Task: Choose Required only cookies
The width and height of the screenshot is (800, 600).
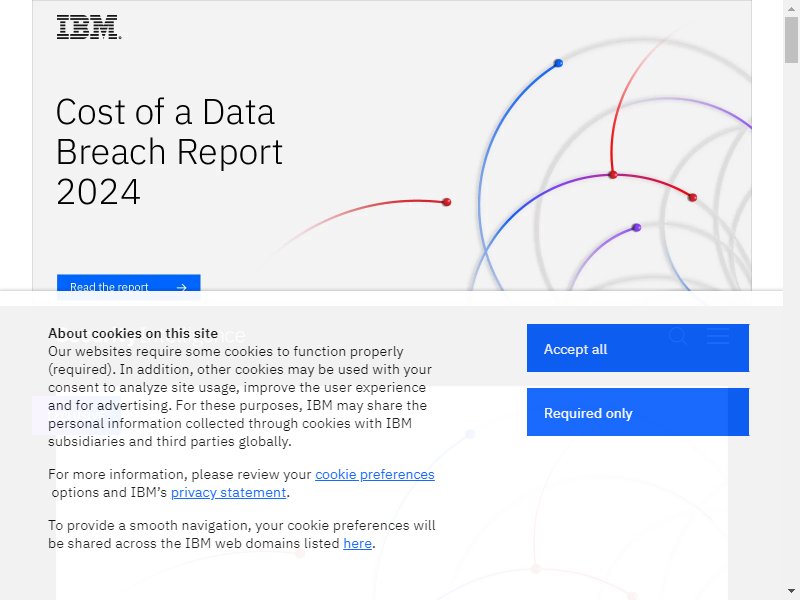Action: point(638,412)
